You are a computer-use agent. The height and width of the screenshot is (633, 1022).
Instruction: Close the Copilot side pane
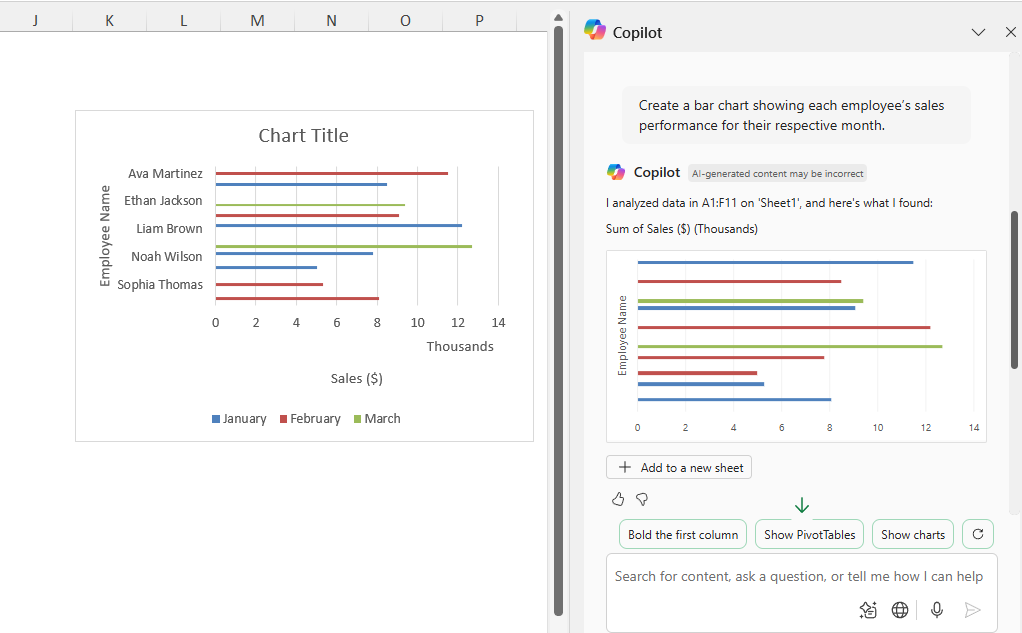pos(1010,32)
